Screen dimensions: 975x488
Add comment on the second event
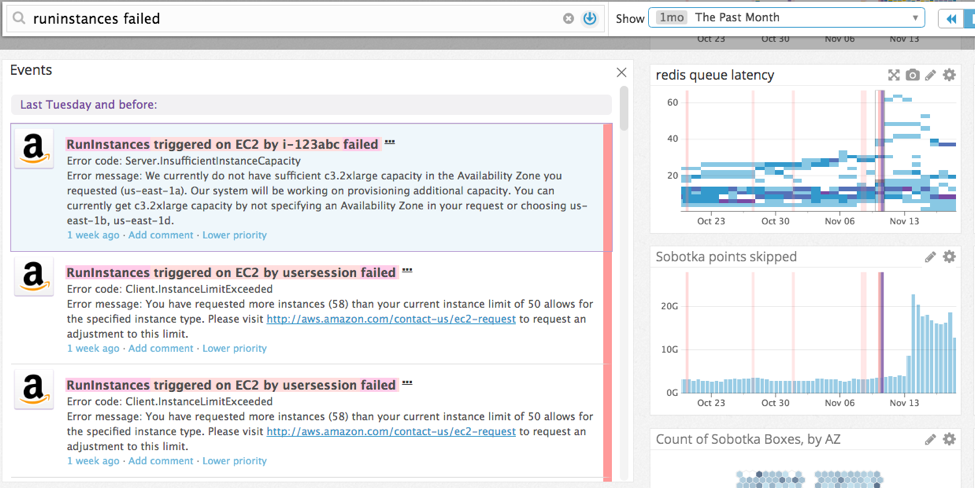(x=160, y=348)
